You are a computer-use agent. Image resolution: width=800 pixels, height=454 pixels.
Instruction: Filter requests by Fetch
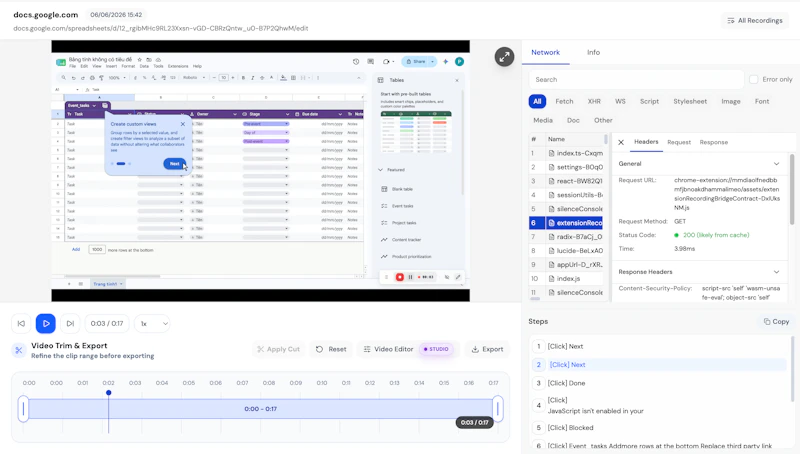point(564,102)
